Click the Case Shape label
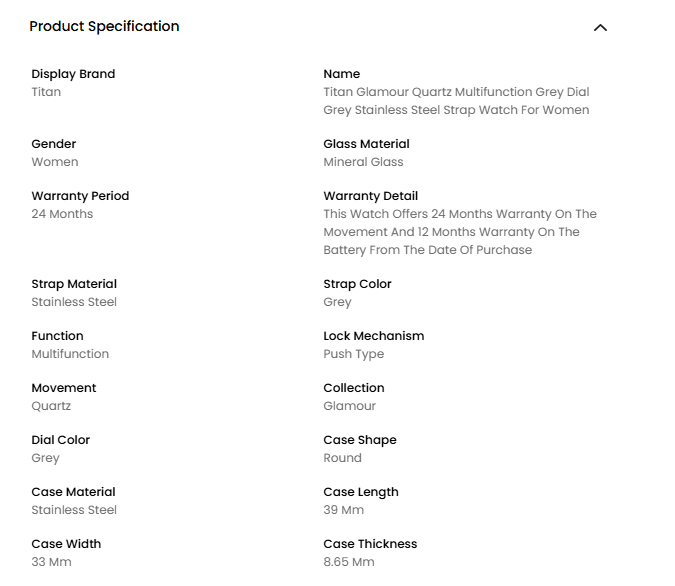The width and height of the screenshot is (675, 586). (359, 440)
